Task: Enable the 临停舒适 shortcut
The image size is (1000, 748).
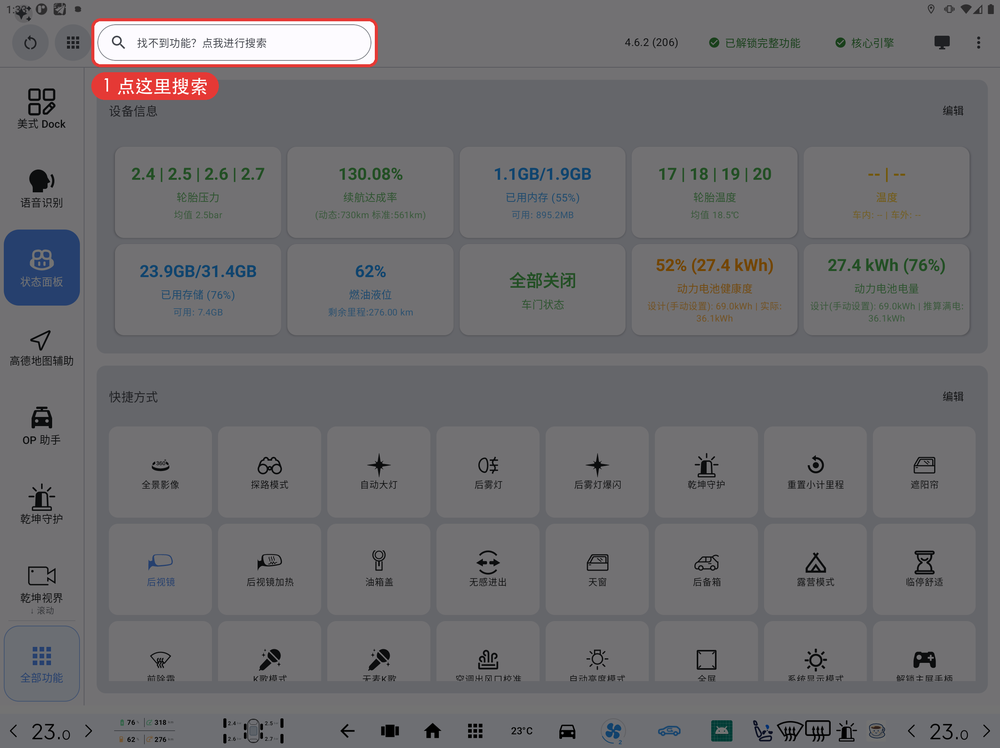Action: click(924, 569)
